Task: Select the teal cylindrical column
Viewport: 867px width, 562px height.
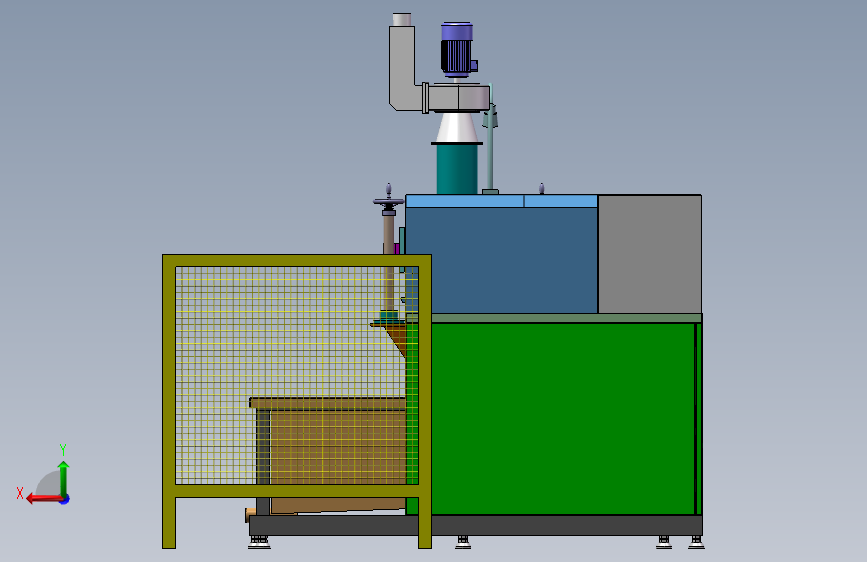Action: coord(457,169)
